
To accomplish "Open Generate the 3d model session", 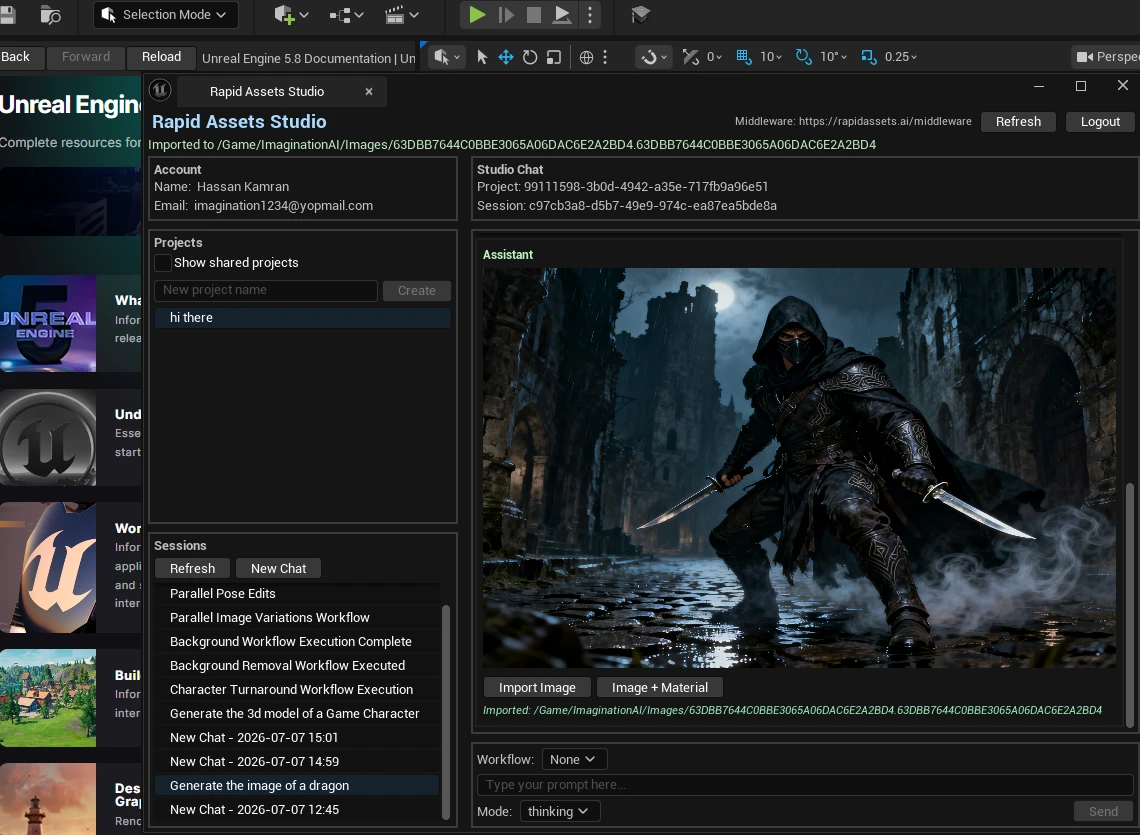I will point(297,714).
